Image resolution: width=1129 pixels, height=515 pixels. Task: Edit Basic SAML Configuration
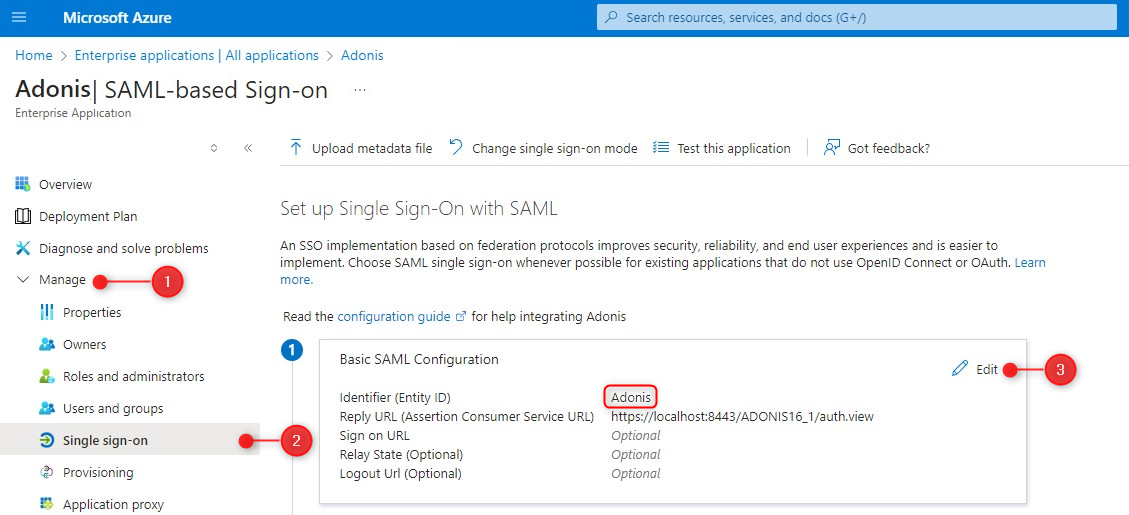pyautogui.click(x=986, y=370)
